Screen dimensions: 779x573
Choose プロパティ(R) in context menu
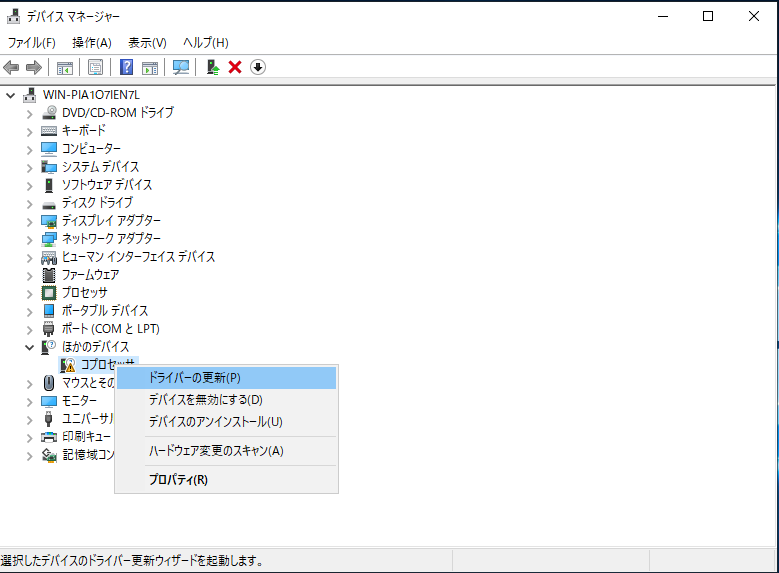pos(226,480)
